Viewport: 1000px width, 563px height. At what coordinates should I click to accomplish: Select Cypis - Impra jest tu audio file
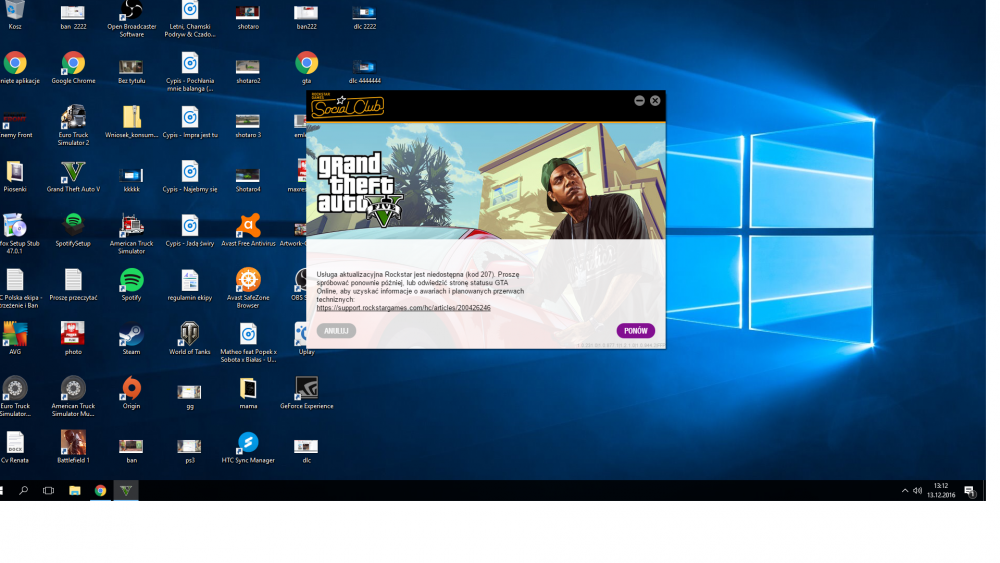tap(189, 122)
